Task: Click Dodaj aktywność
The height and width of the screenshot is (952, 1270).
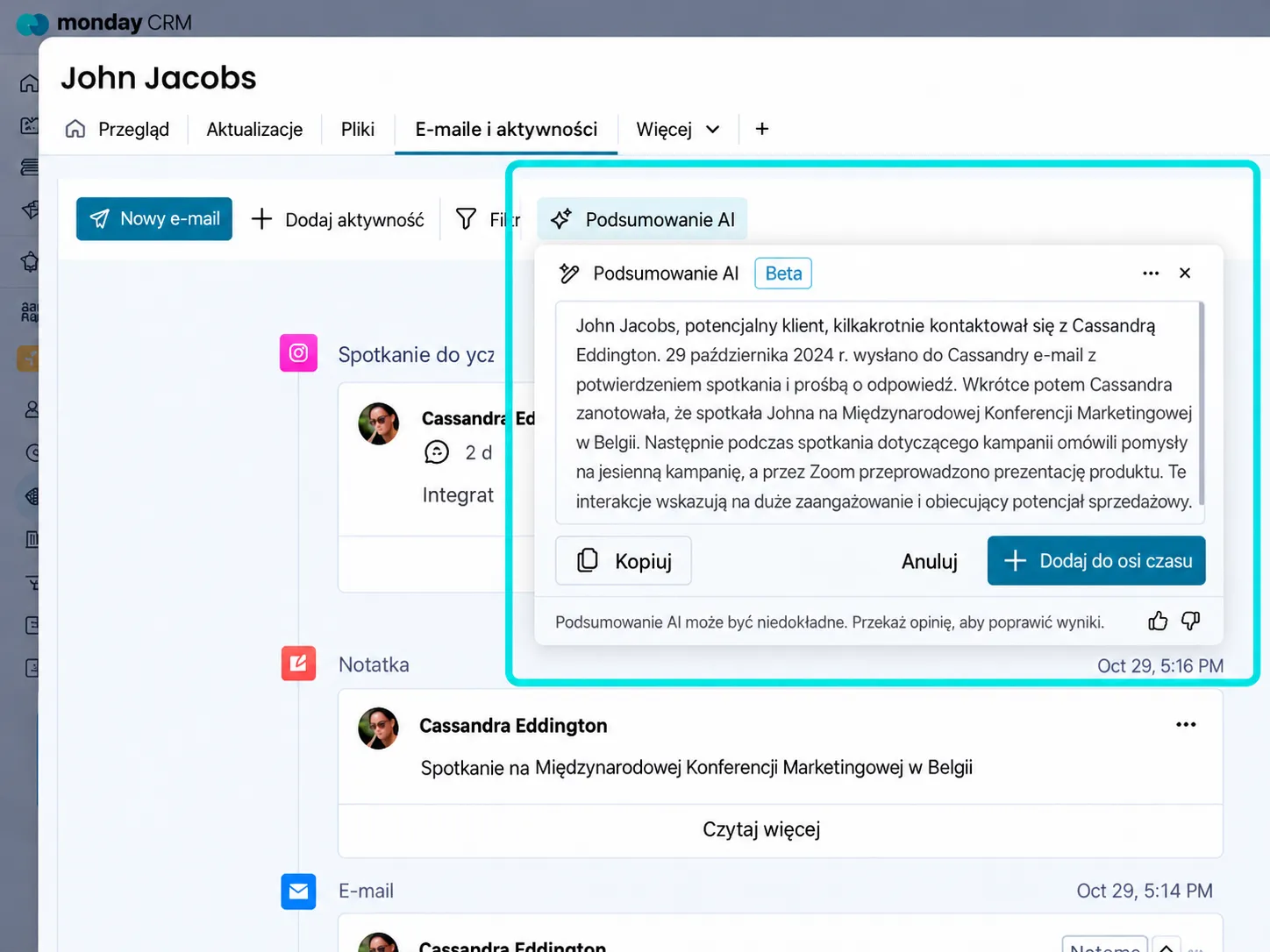Action: [x=338, y=219]
